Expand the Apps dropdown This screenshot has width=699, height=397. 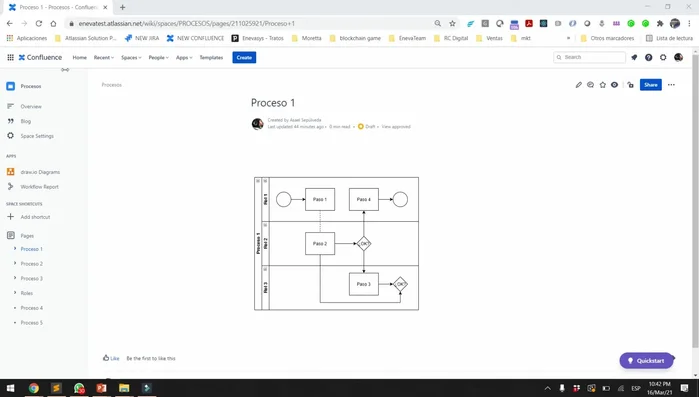coord(184,57)
